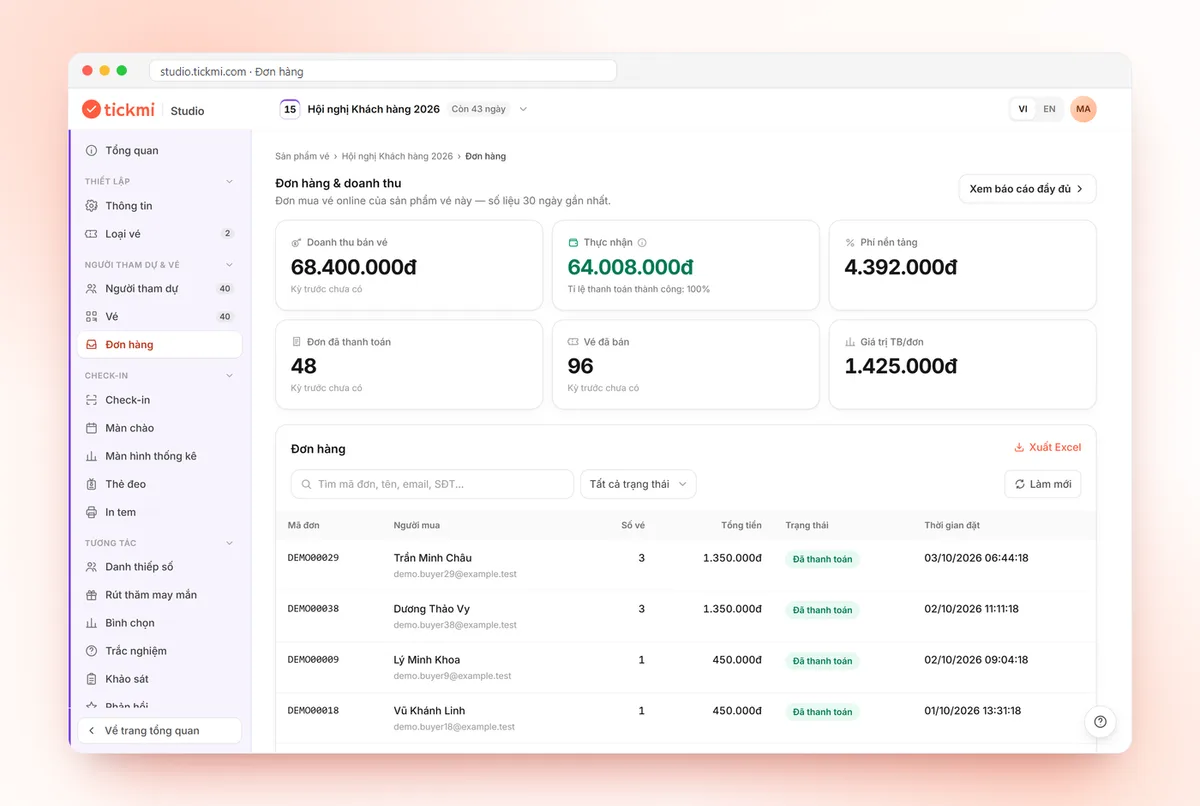The height and width of the screenshot is (806, 1200).
Task: Click Sản phẩm vé breadcrumb link
Action: click(x=302, y=156)
